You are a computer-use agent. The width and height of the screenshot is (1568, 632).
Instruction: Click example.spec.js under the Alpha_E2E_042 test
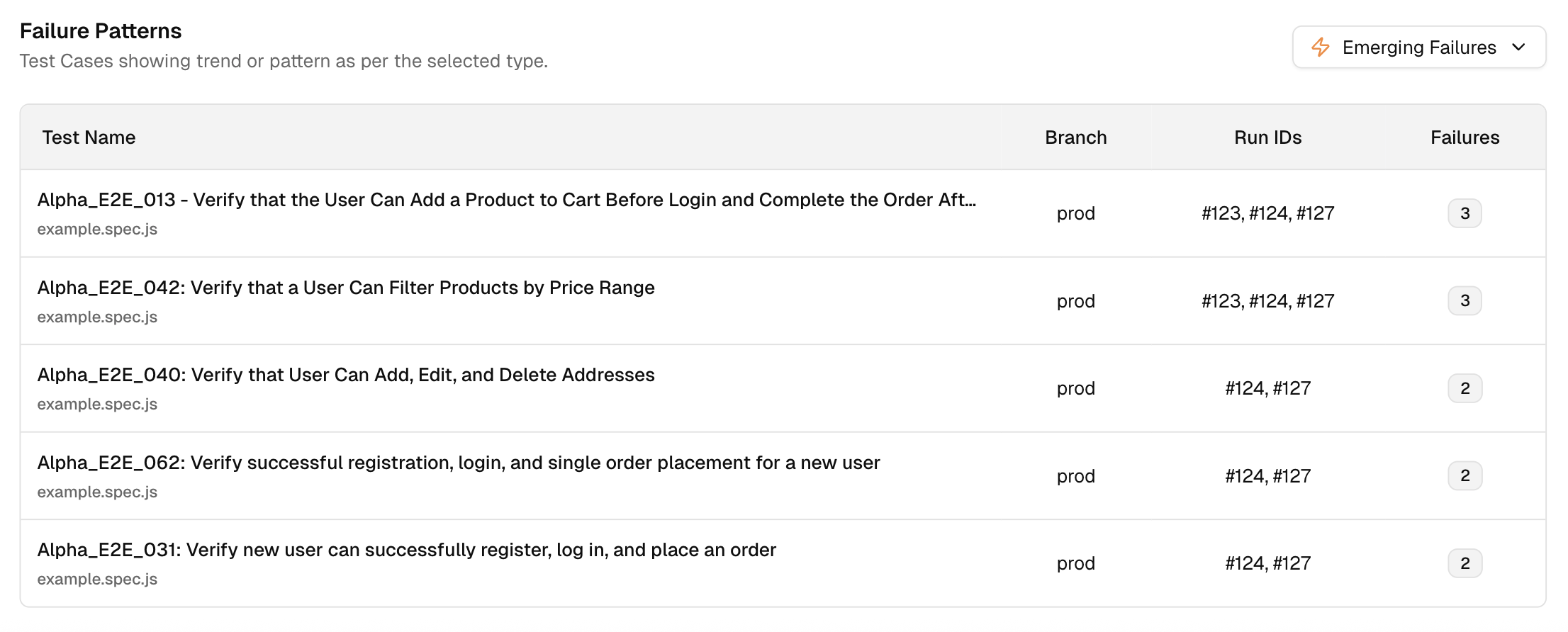(97, 317)
